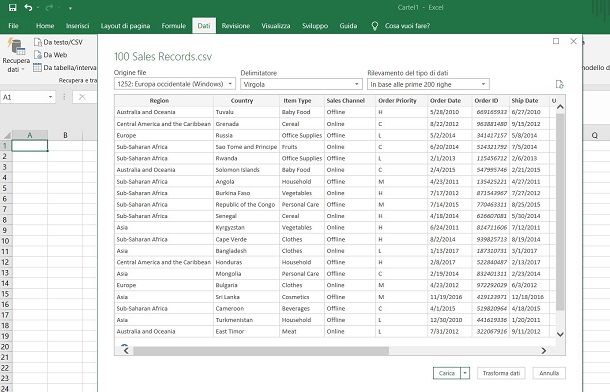Switch to the Formule tab

(x=174, y=26)
